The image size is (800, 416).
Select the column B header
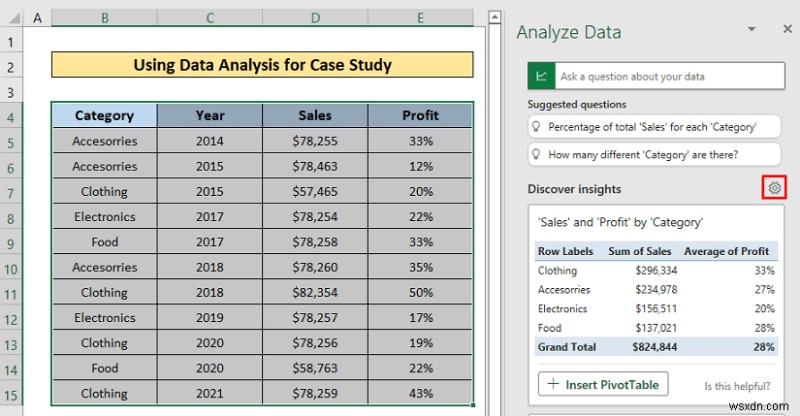point(104,18)
